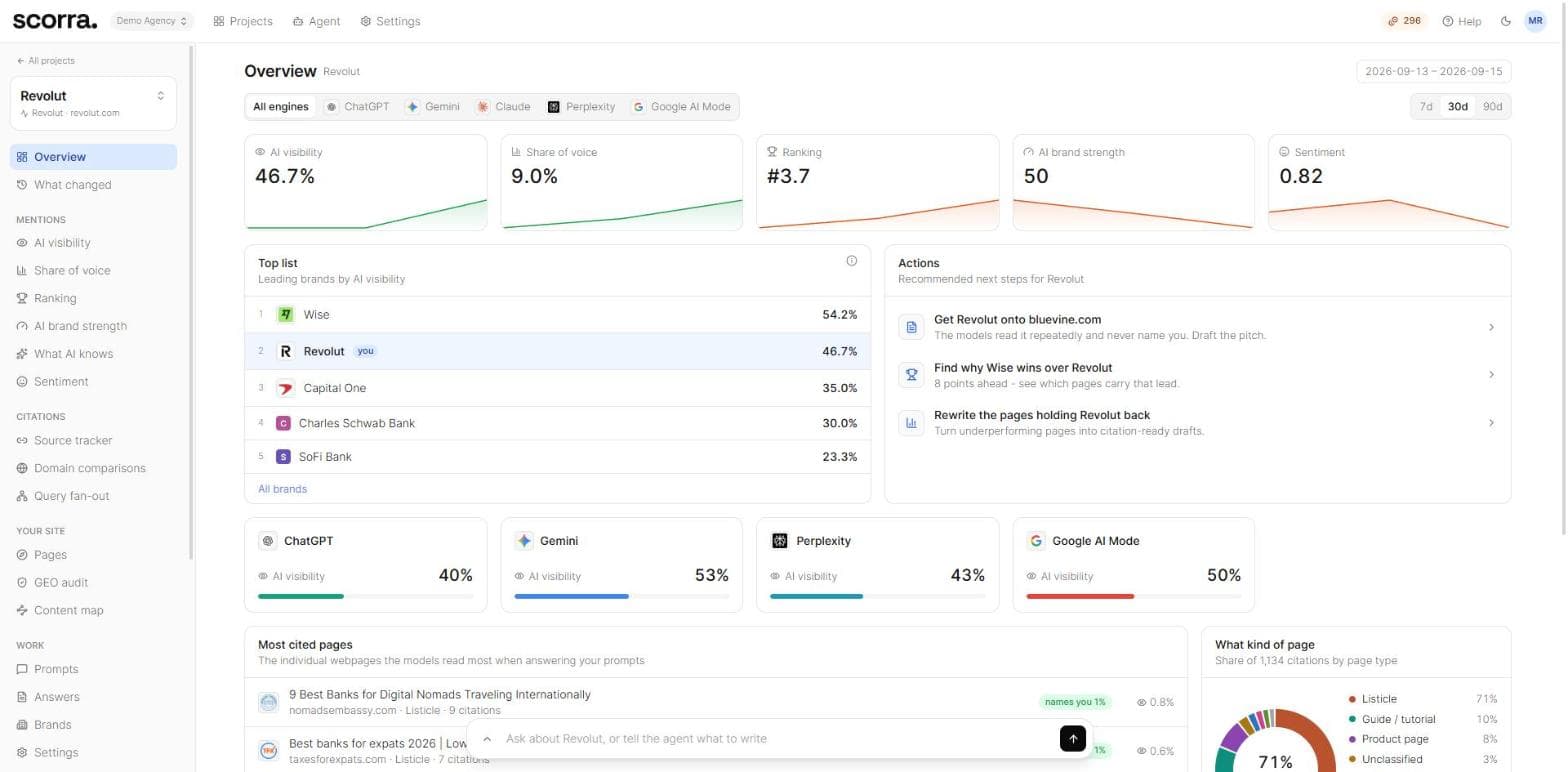
Task: Open the Sentiment 0.82 card
Action: 1390,183
